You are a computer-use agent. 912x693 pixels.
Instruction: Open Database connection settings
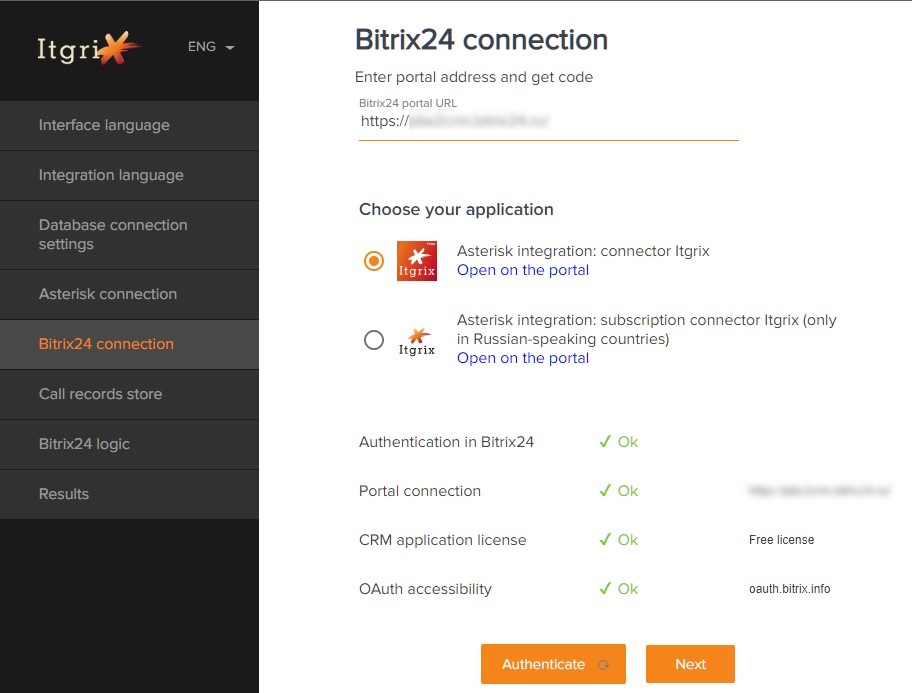pyautogui.click(x=129, y=234)
